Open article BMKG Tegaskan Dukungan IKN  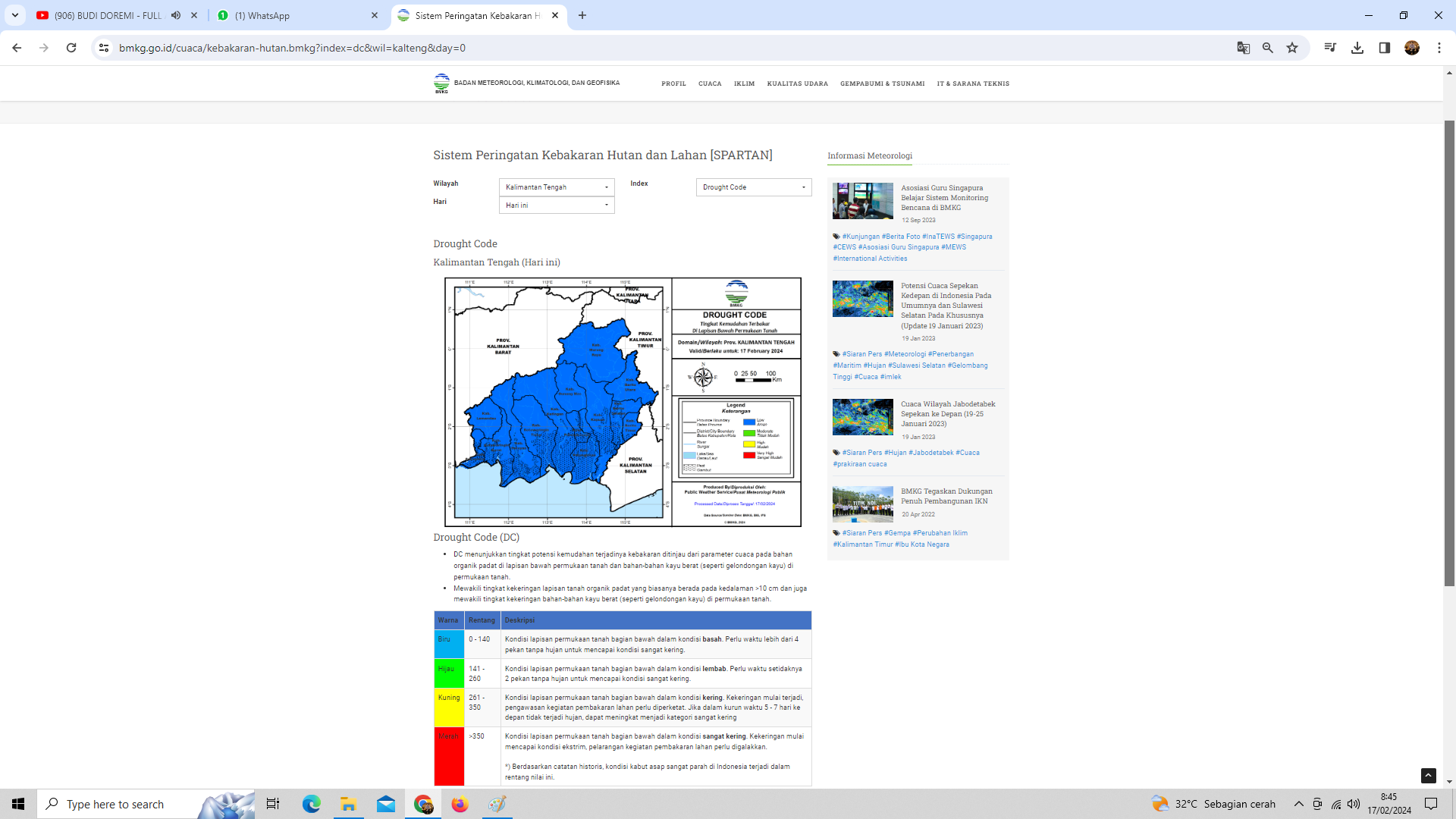click(x=946, y=496)
